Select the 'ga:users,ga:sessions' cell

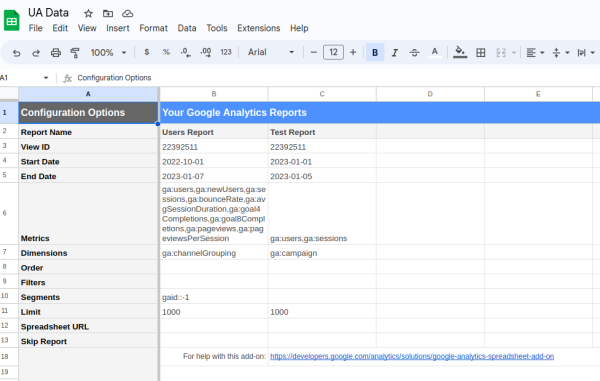pyautogui.click(x=322, y=214)
